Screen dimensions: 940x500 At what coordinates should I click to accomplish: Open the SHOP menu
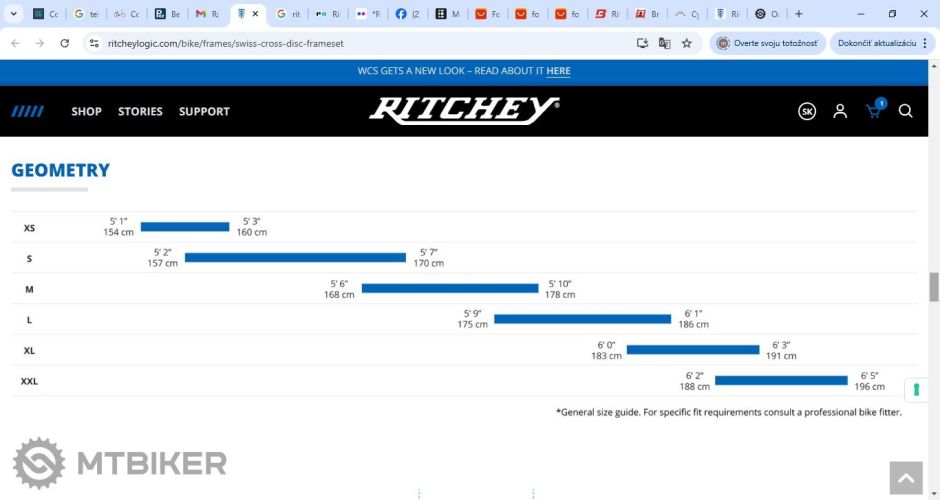coord(86,111)
